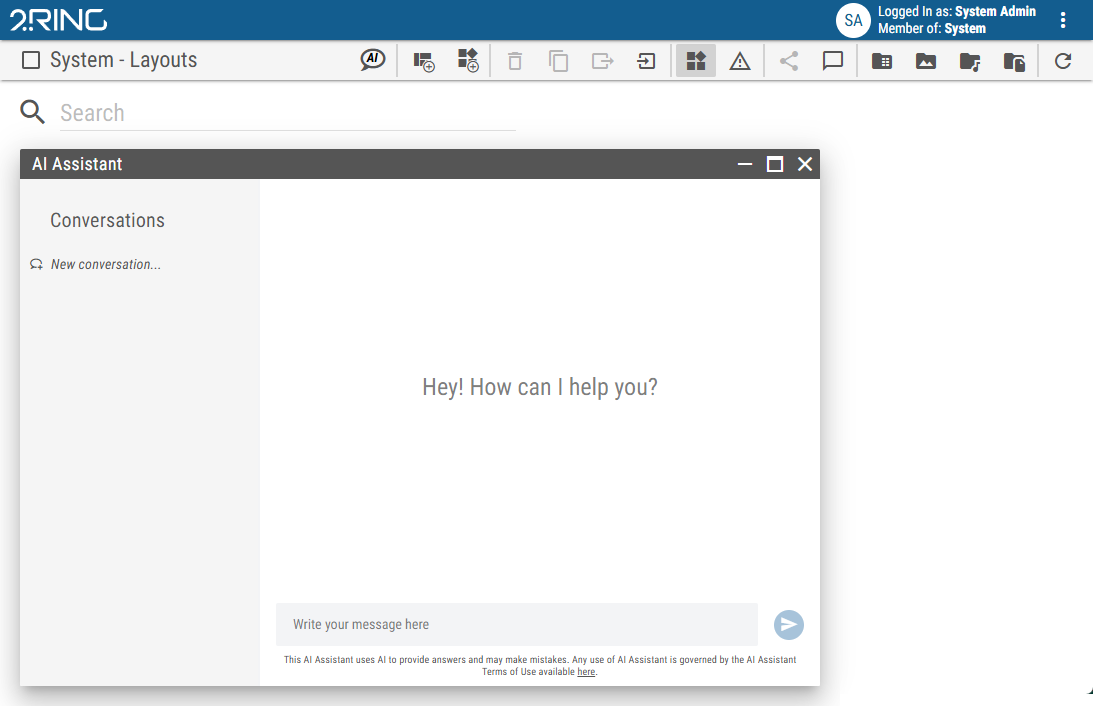Open the audio files library
The height and width of the screenshot is (706, 1093).
click(969, 61)
